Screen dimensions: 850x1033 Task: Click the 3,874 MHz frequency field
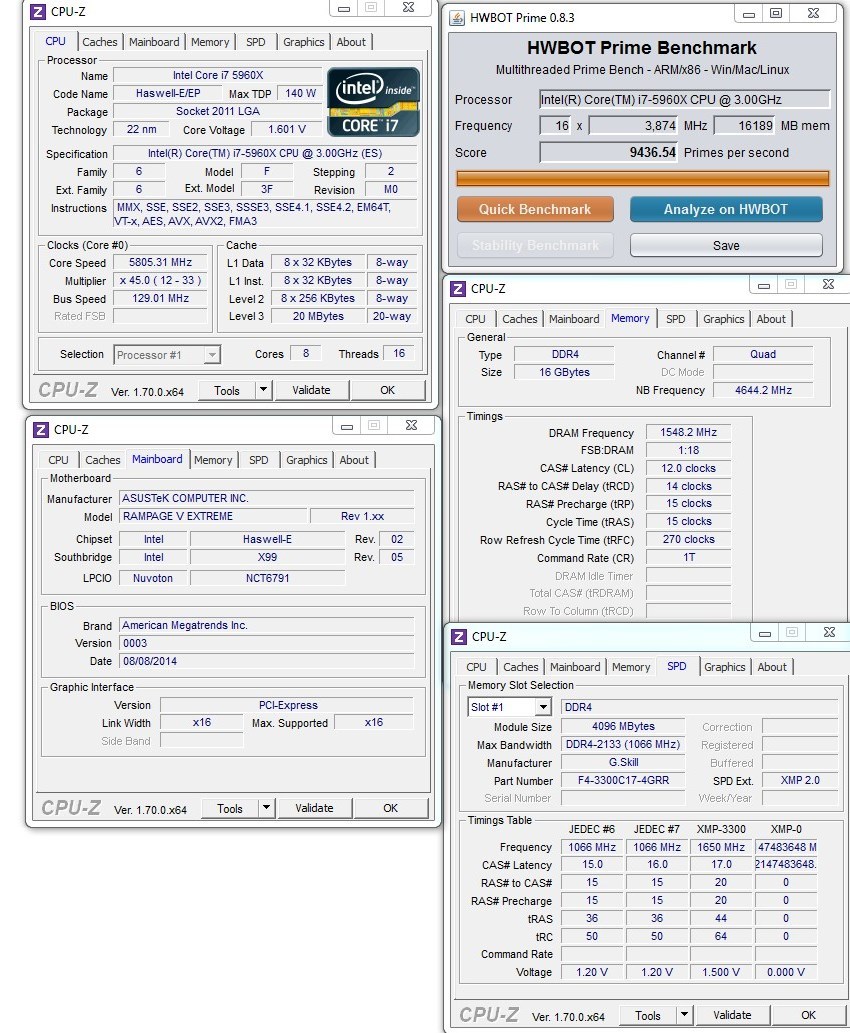[633, 125]
